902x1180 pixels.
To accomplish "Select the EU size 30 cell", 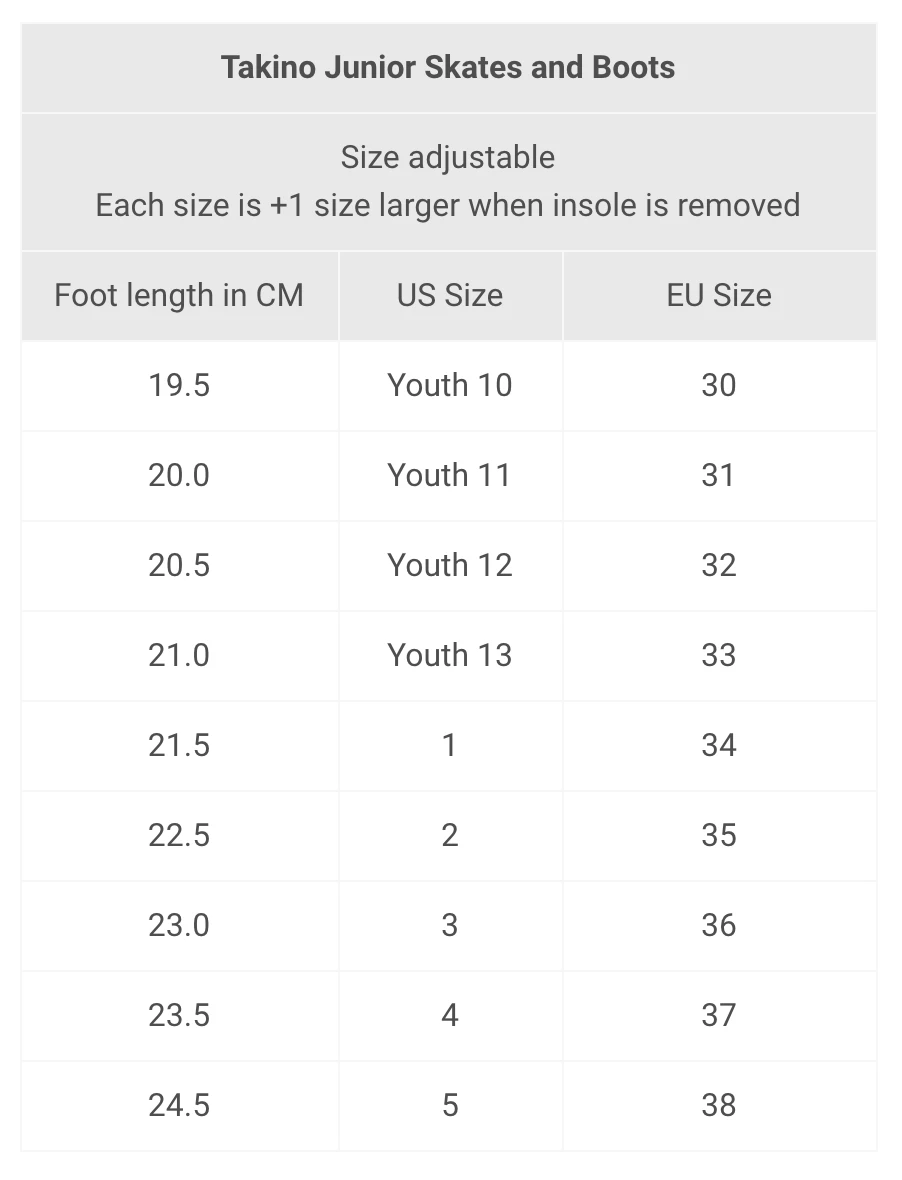I will coord(719,385).
